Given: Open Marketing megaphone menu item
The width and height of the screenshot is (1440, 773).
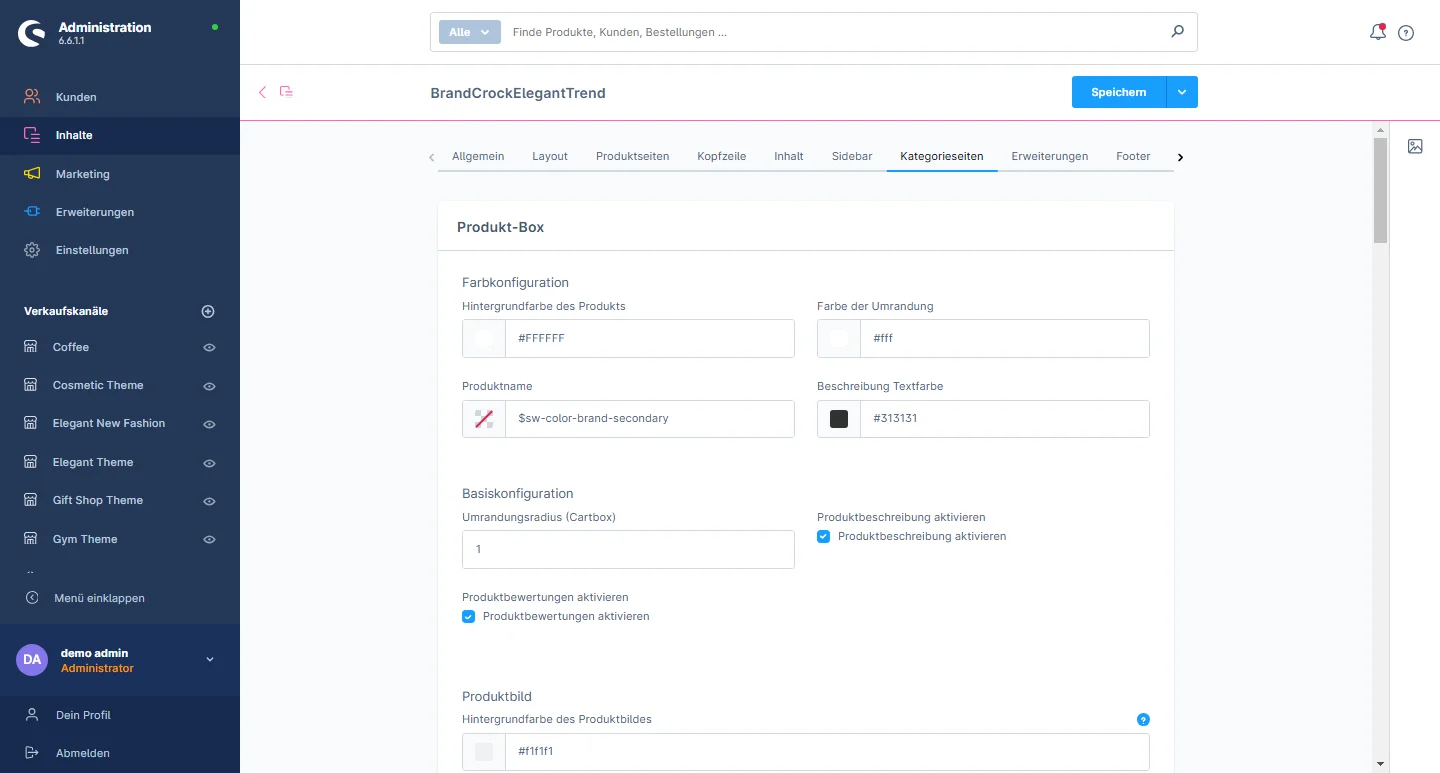Looking at the screenshot, I should (x=82, y=174).
